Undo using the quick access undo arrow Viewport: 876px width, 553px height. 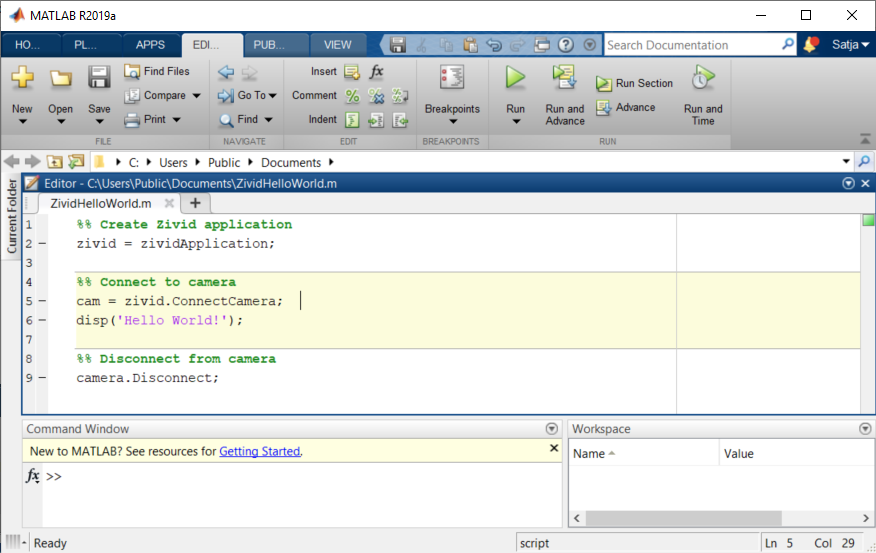point(494,45)
